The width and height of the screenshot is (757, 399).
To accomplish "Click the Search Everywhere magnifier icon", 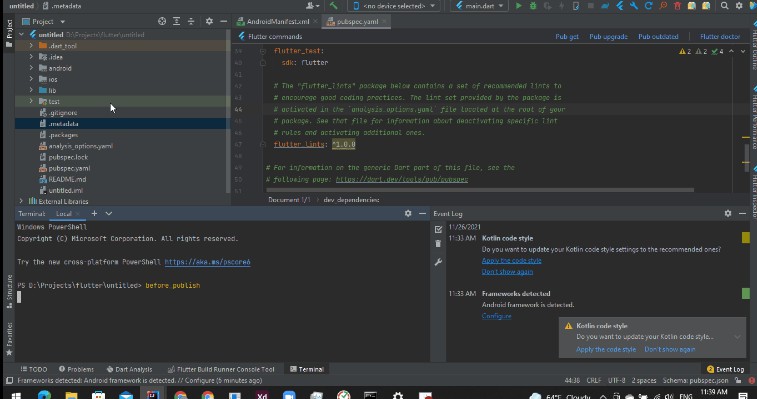I will [x=724, y=6].
